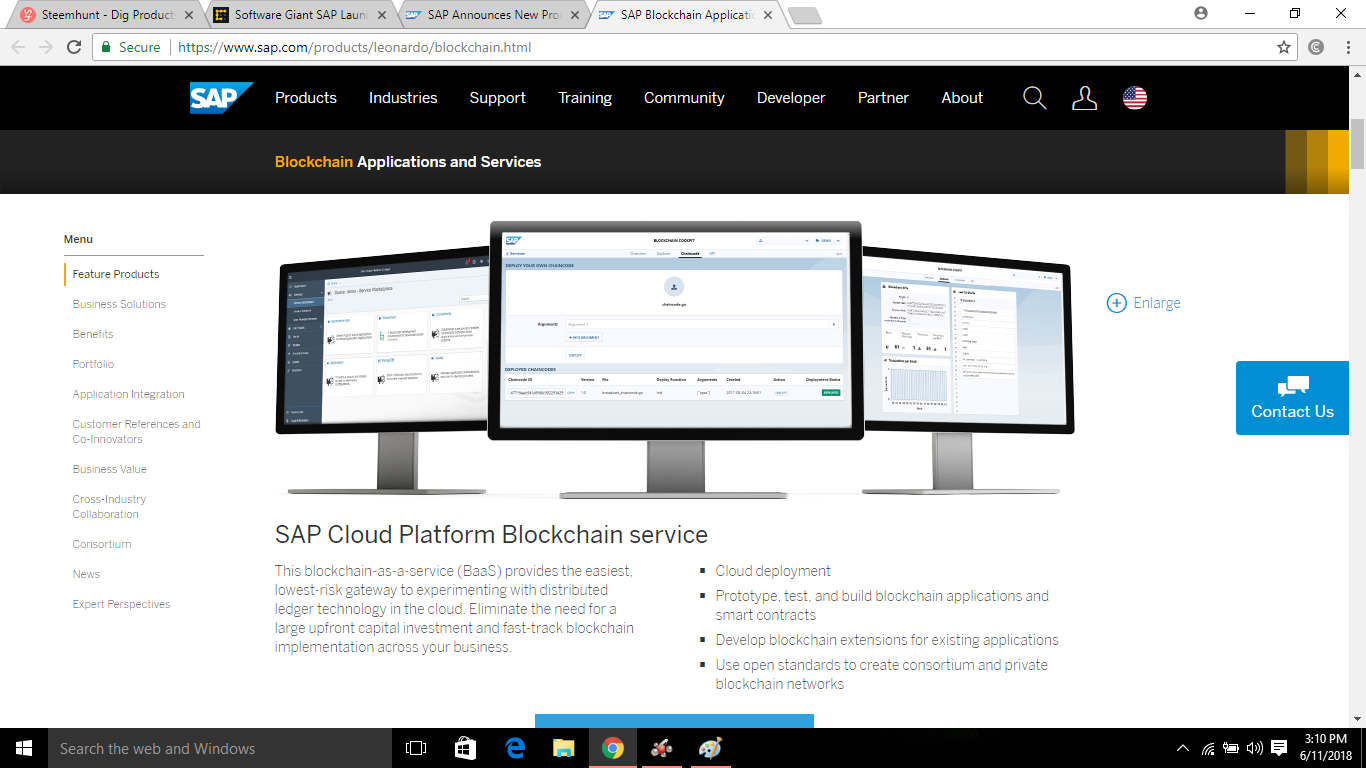1366x768 pixels.
Task: Open the Developer menu
Action: [x=791, y=98]
